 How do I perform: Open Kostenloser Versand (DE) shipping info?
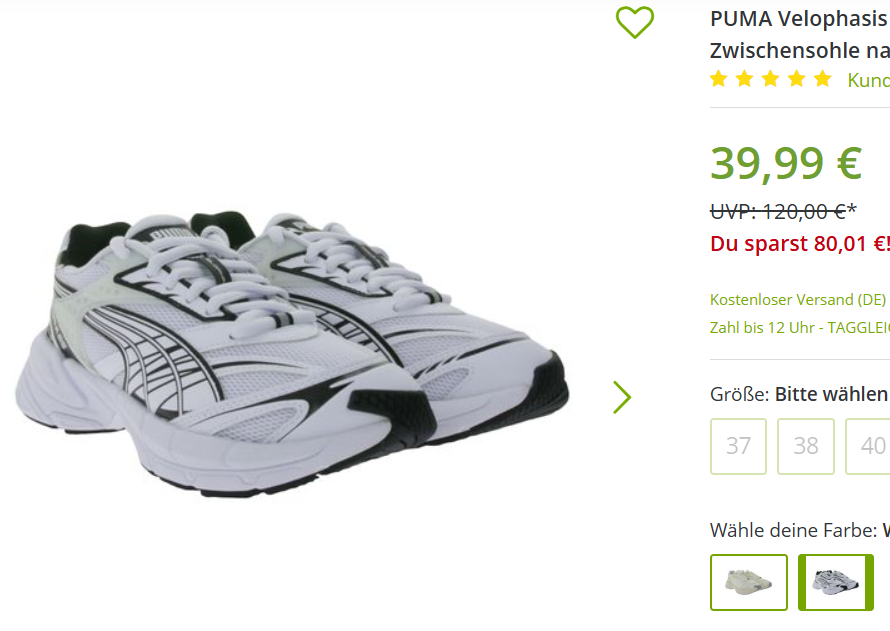click(x=798, y=300)
